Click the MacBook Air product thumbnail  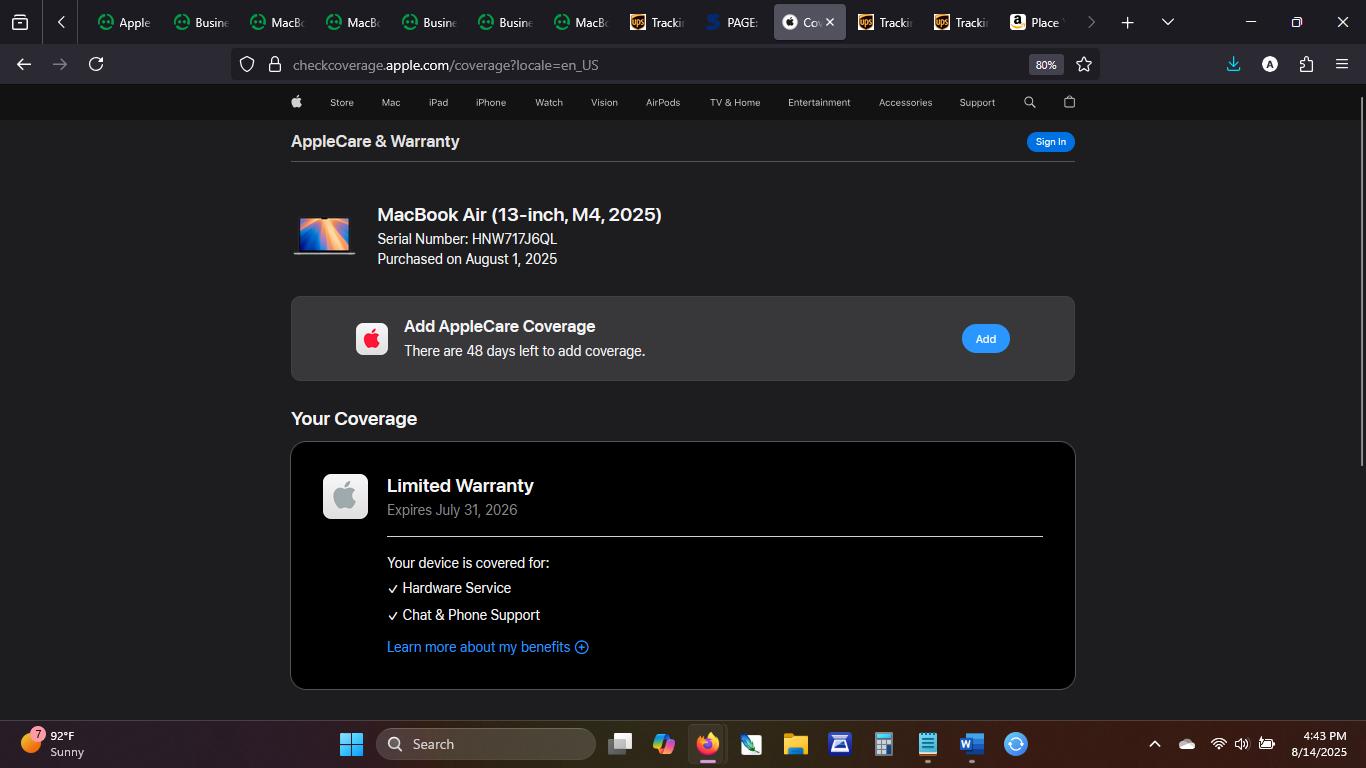point(324,236)
